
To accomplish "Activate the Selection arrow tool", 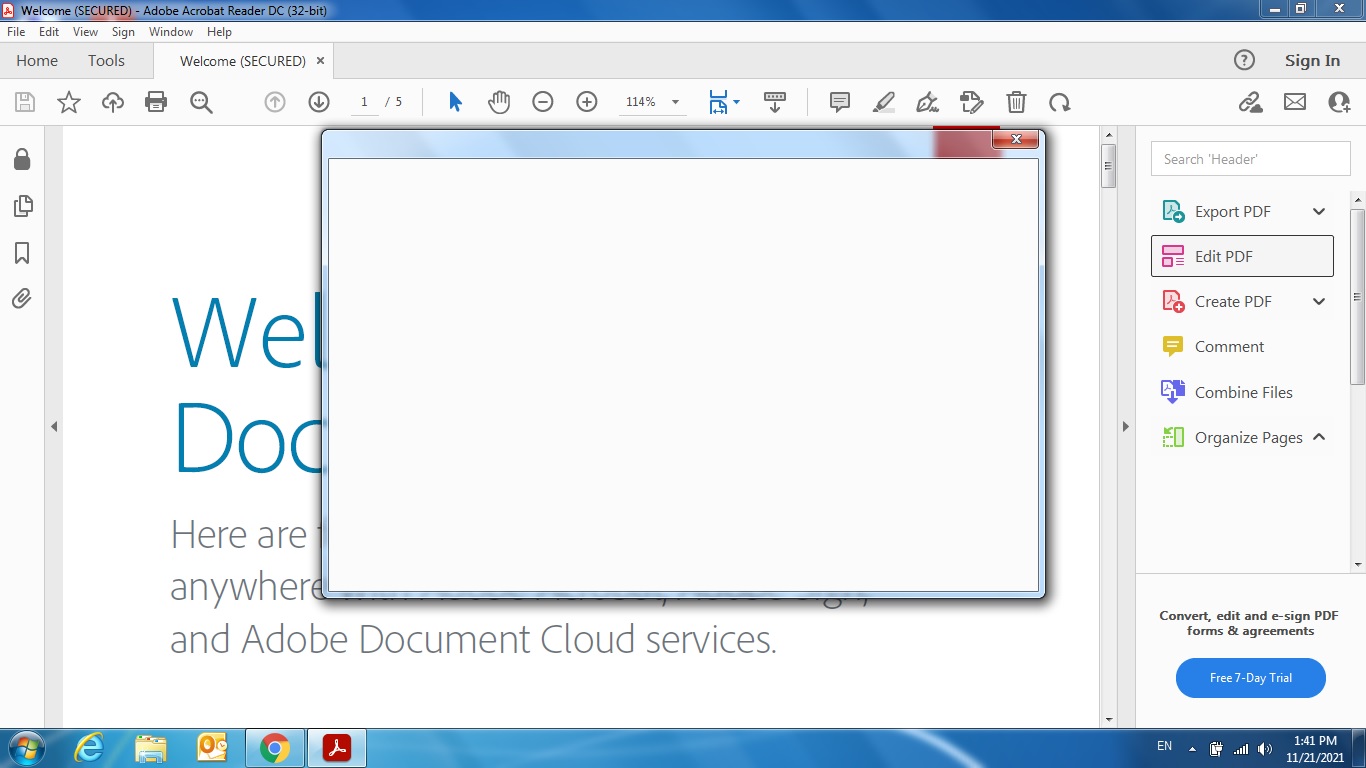I will pos(455,102).
